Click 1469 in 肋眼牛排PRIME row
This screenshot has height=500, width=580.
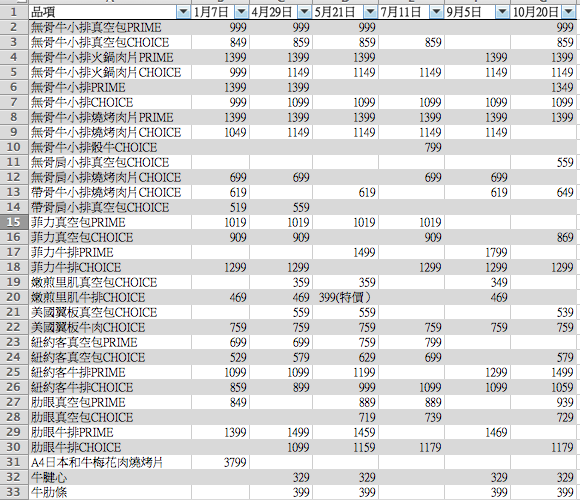coord(478,432)
